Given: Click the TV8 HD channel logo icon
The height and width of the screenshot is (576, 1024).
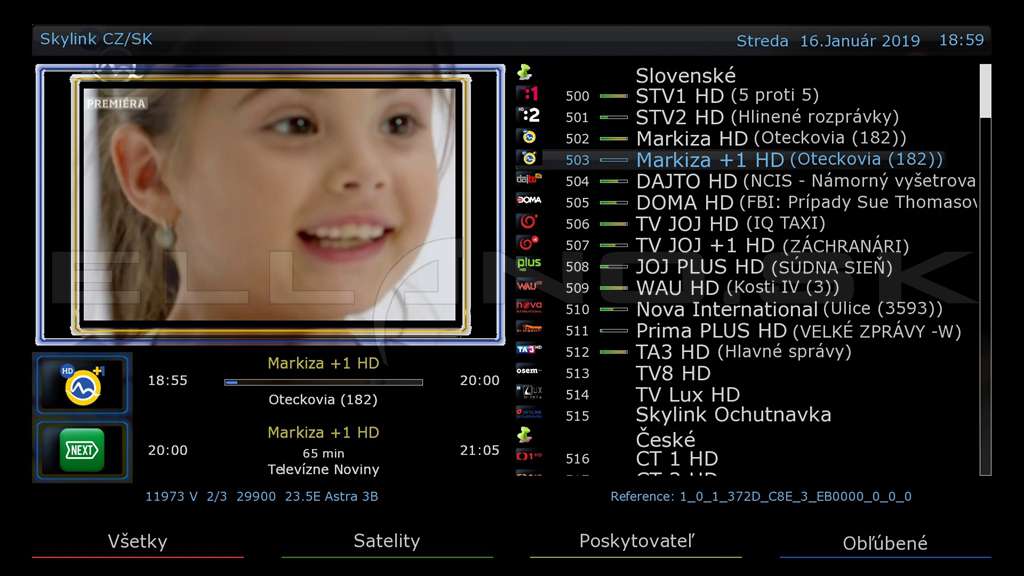Looking at the screenshot, I should 528,370.
